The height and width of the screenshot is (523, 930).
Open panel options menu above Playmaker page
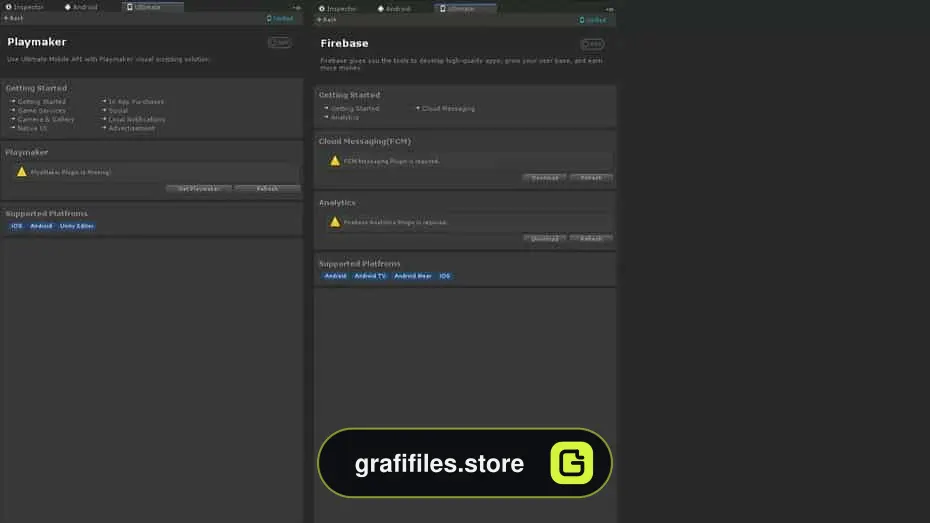[297, 8]
